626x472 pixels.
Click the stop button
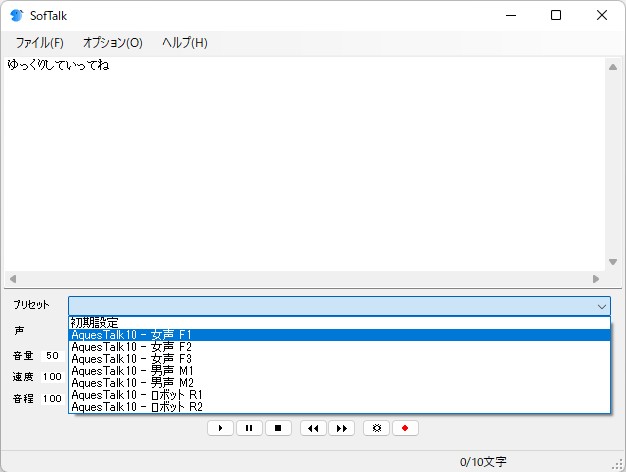[278, 428]
